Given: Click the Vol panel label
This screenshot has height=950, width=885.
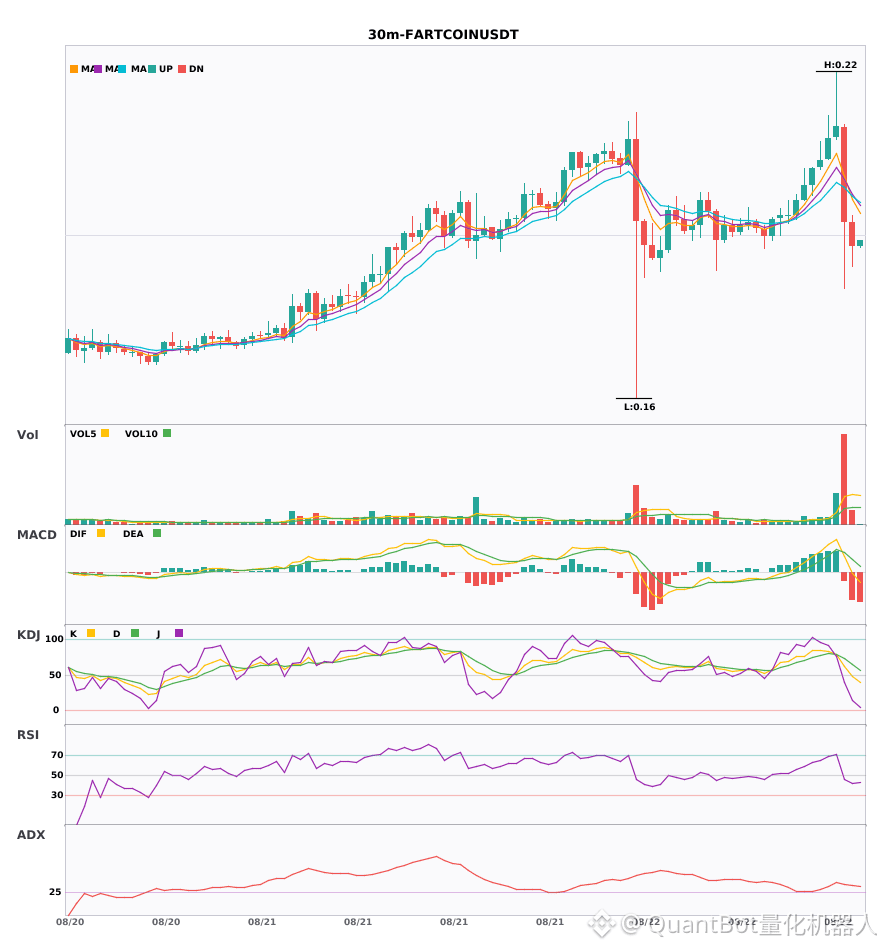Looking at the screenshot, I should (27, 434).
